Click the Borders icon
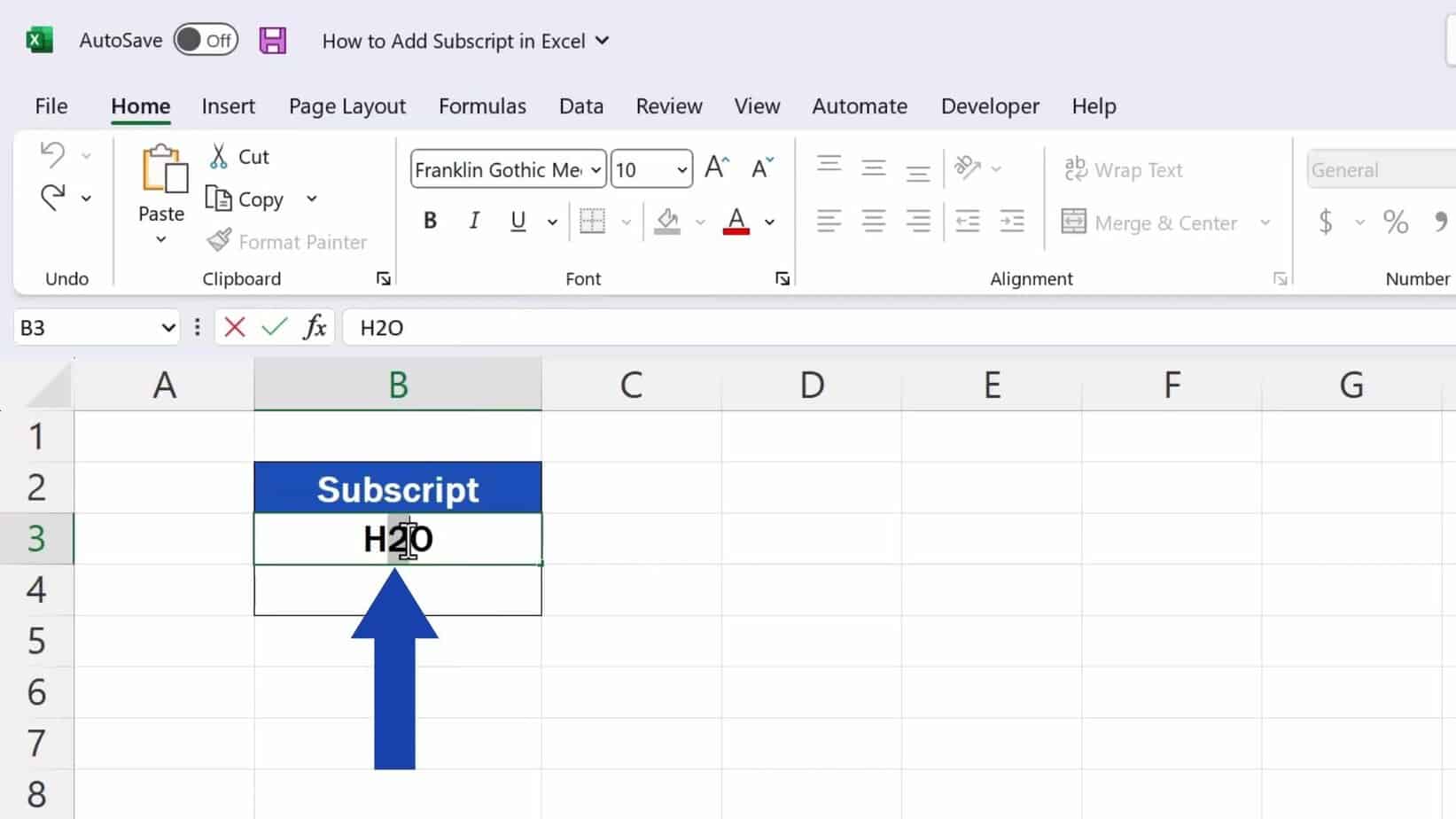This screenshot has height=819, width=1456. tap(592, 221)
